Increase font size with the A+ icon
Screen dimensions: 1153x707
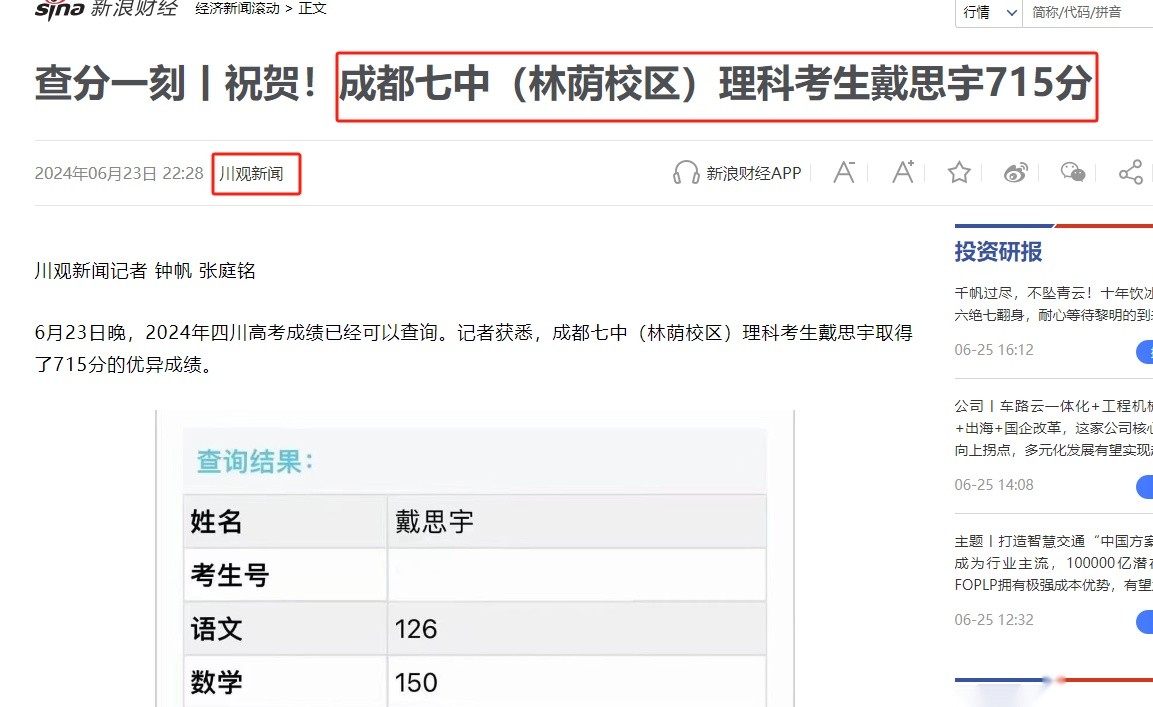tap(902, 172)
